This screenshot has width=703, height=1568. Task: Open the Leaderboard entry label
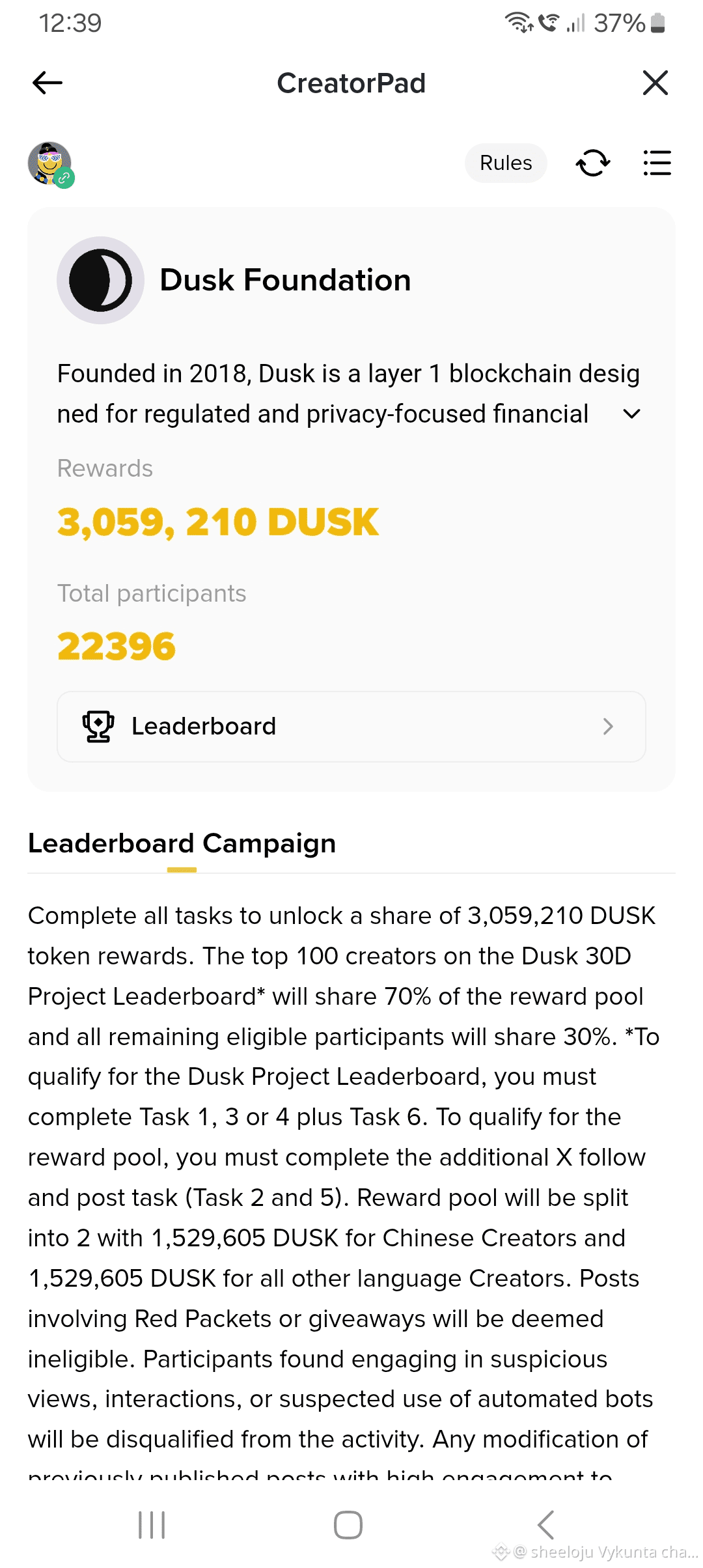(204, 726)
